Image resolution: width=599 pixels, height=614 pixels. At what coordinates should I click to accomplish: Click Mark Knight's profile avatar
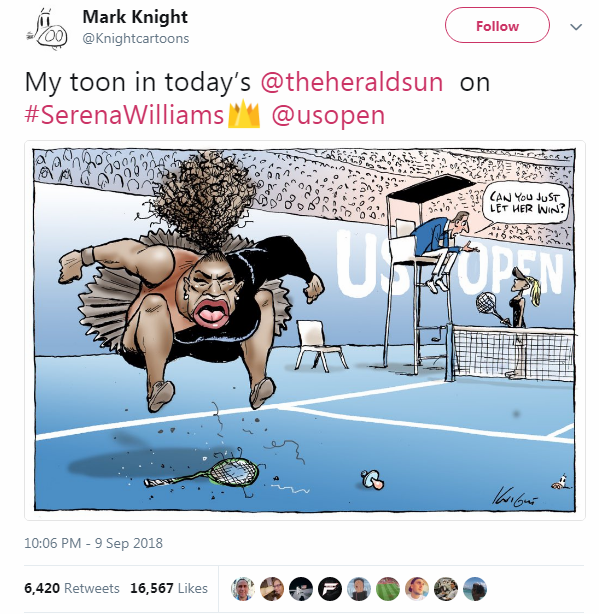[47, 28]
